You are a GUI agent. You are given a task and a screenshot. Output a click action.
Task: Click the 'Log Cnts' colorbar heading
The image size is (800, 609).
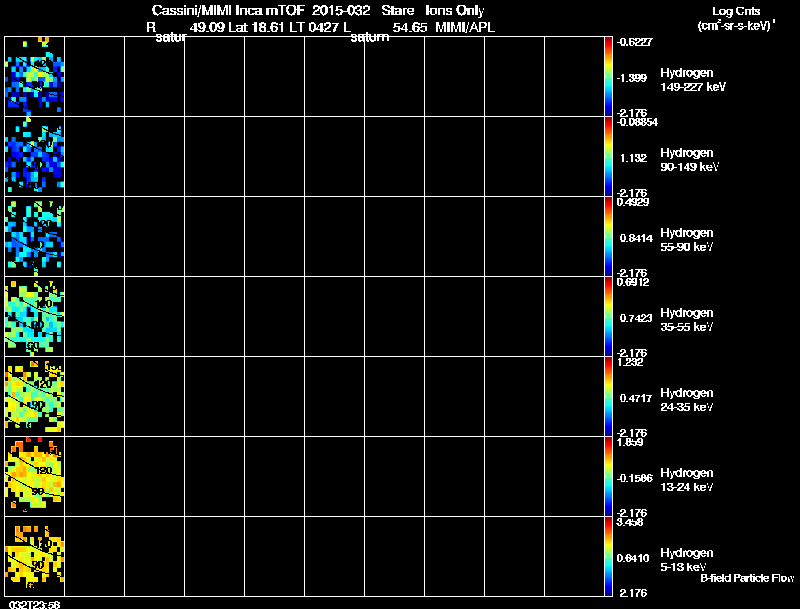(x=736, y=11)
